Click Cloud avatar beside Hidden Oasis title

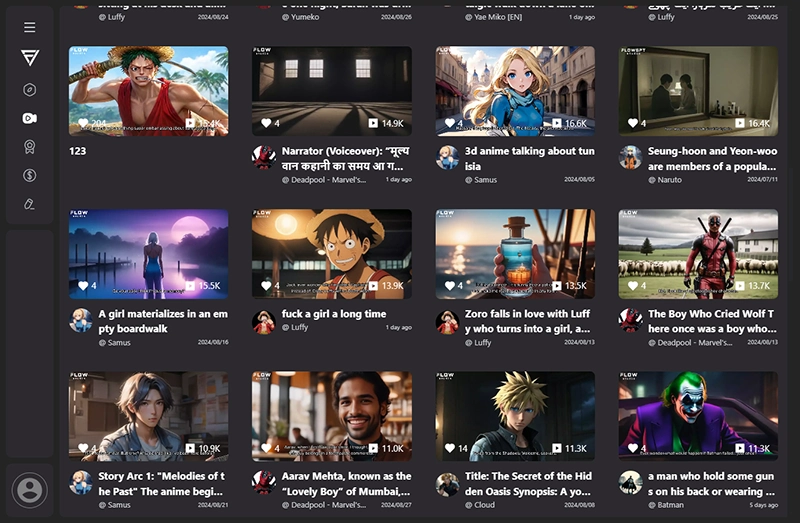coord(447,483)
